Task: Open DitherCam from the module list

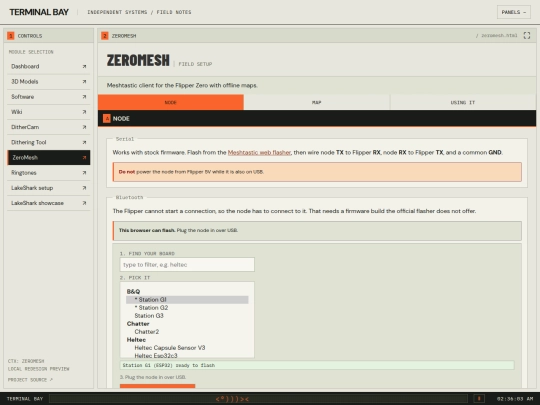Action: [x=49, y=127]
